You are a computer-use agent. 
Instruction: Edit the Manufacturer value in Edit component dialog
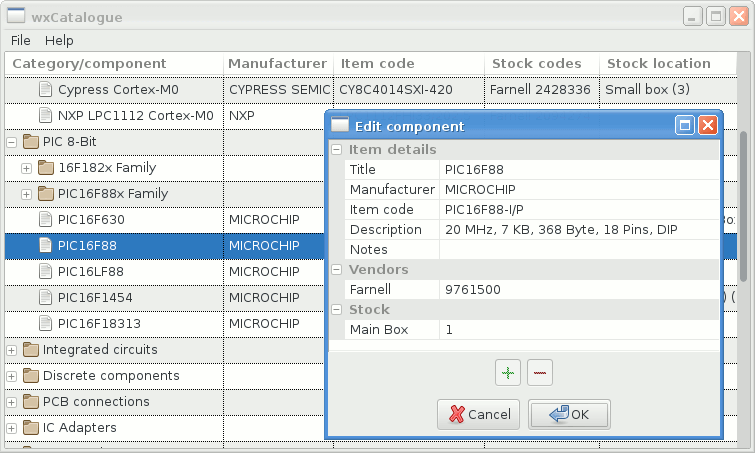click(579, 190)
